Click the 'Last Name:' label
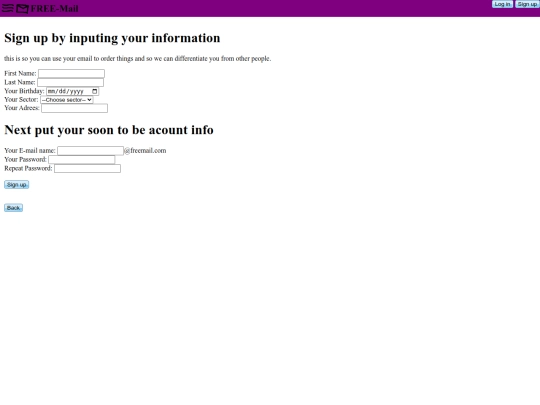This screenshot has height=405, width=540. (20, 82)
